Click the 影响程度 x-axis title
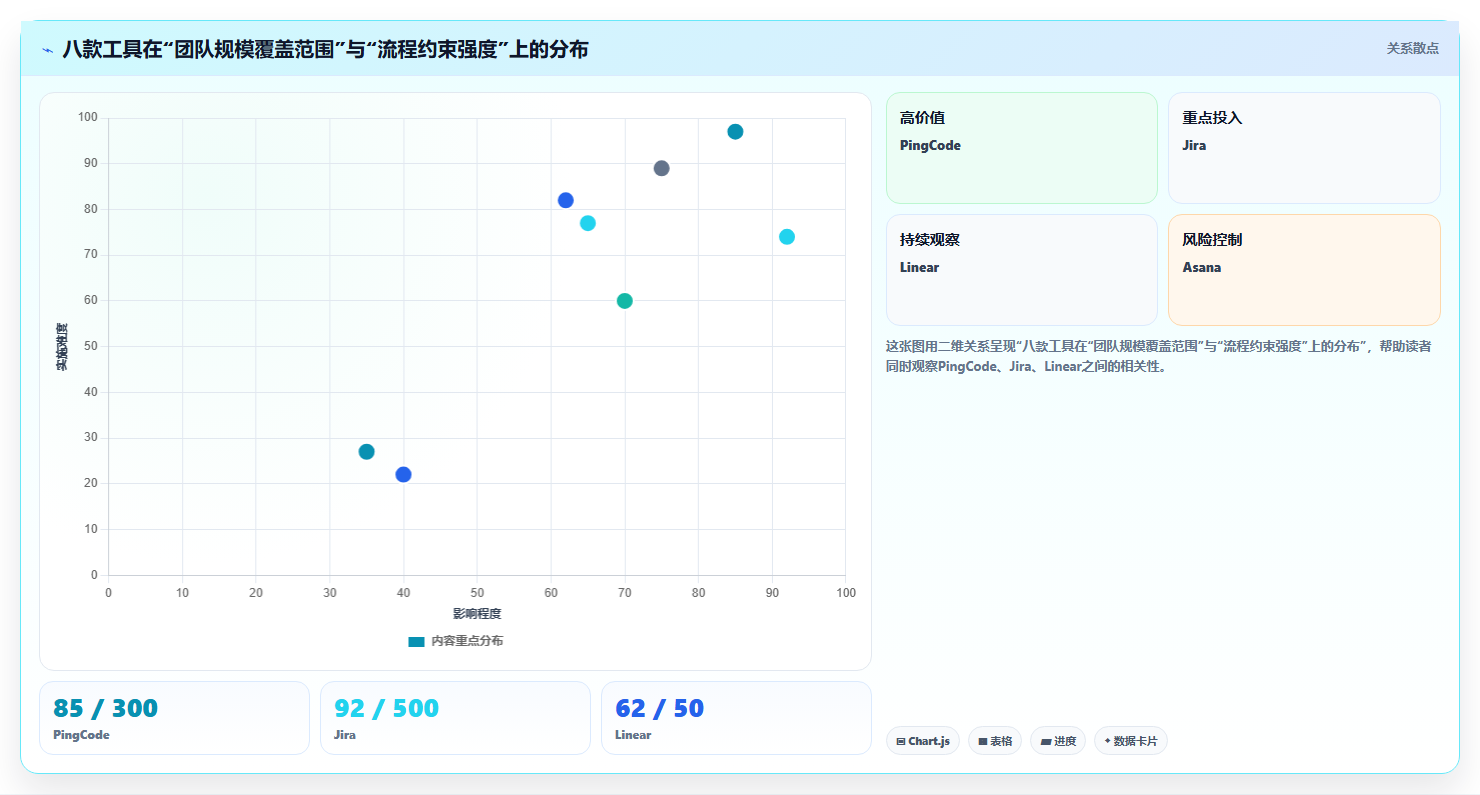Image resolution: width=1480 pixels, height=795 pixels. 477,614
